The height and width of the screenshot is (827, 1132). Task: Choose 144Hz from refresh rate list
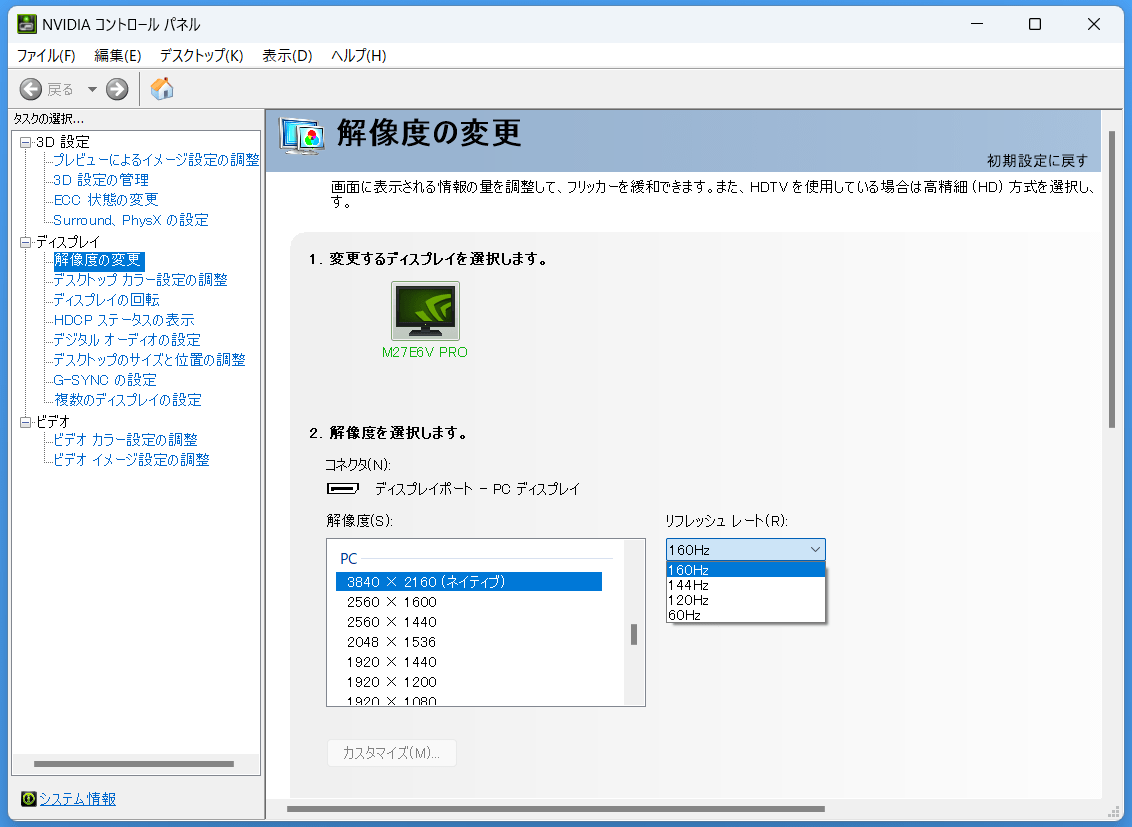pos(688,585)
